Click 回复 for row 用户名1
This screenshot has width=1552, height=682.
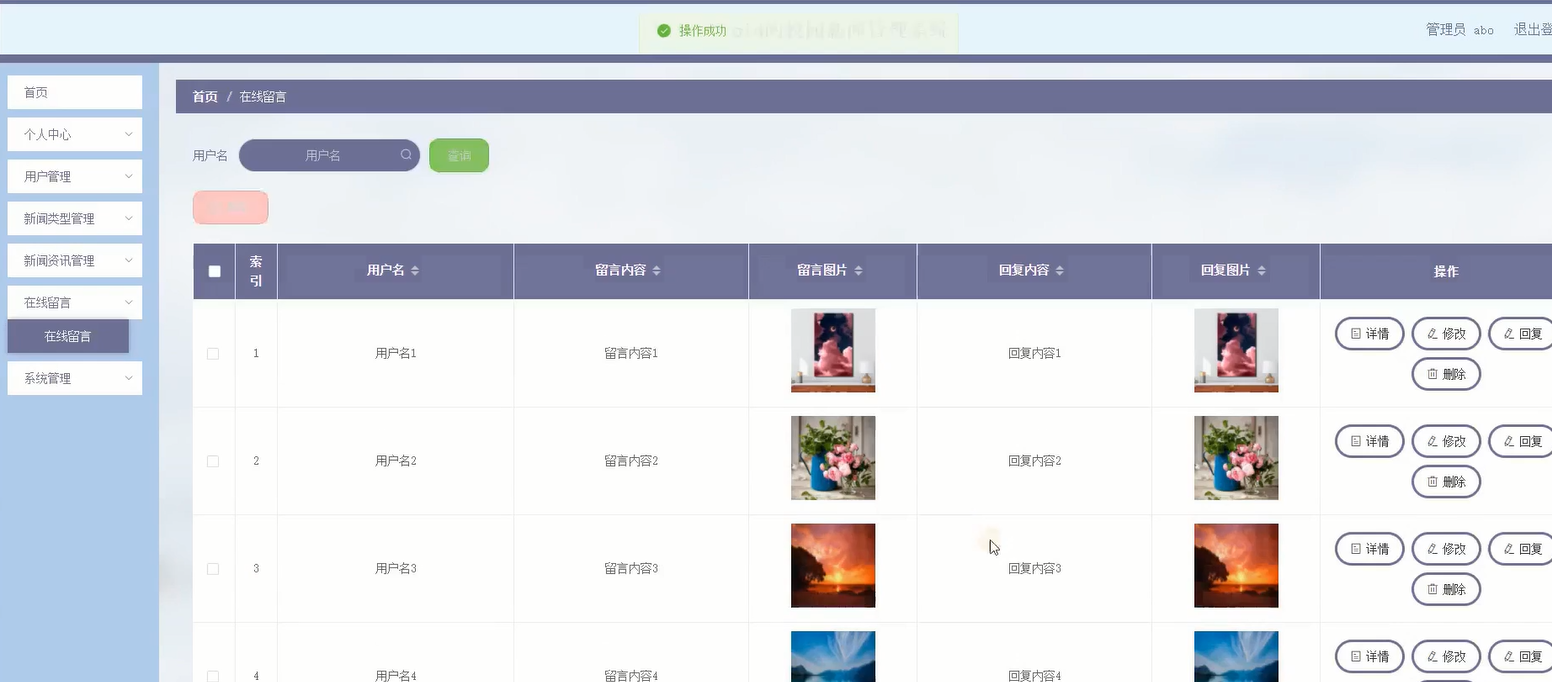(x=1521, y=334)
